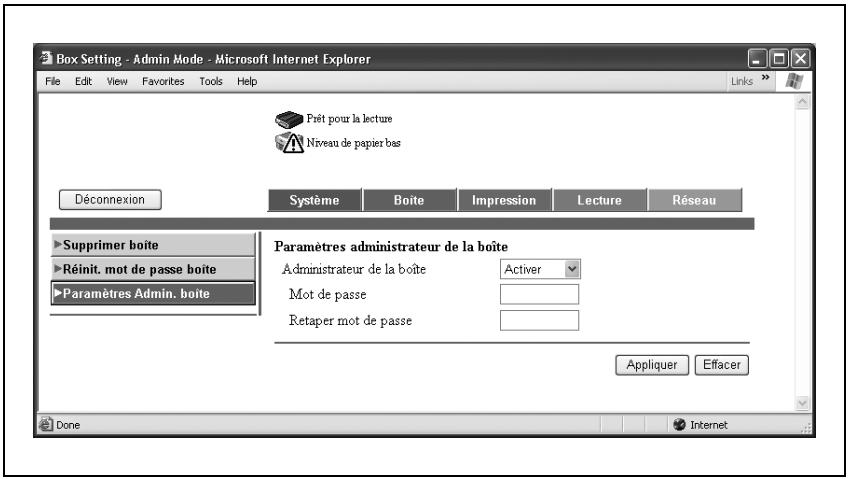Click the Internet Explorer page icon in title bar
The width and height of the screenshot is (848, 479).
[47, 58]
